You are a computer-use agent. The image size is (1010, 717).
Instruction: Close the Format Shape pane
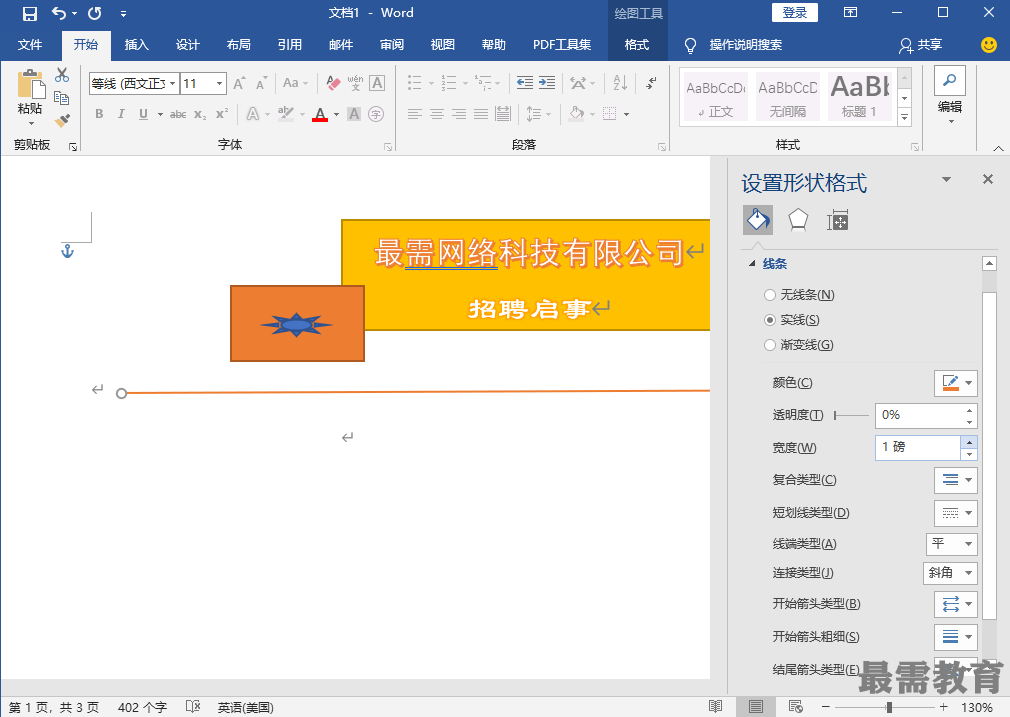coord(987,179)
